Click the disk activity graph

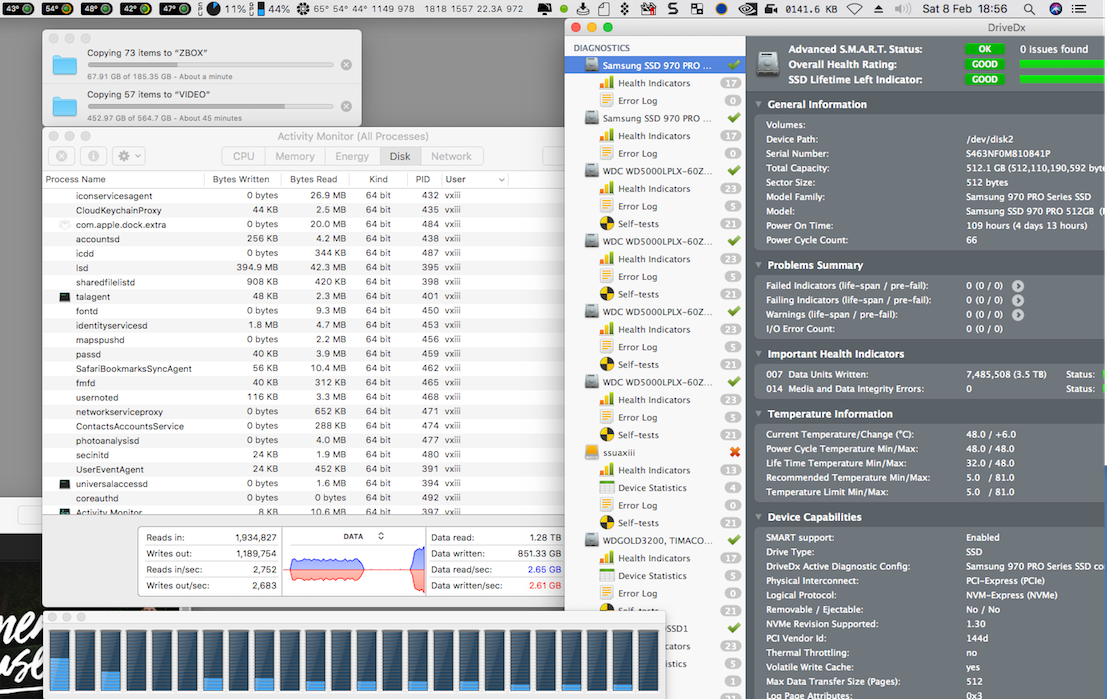coord(355,569)
